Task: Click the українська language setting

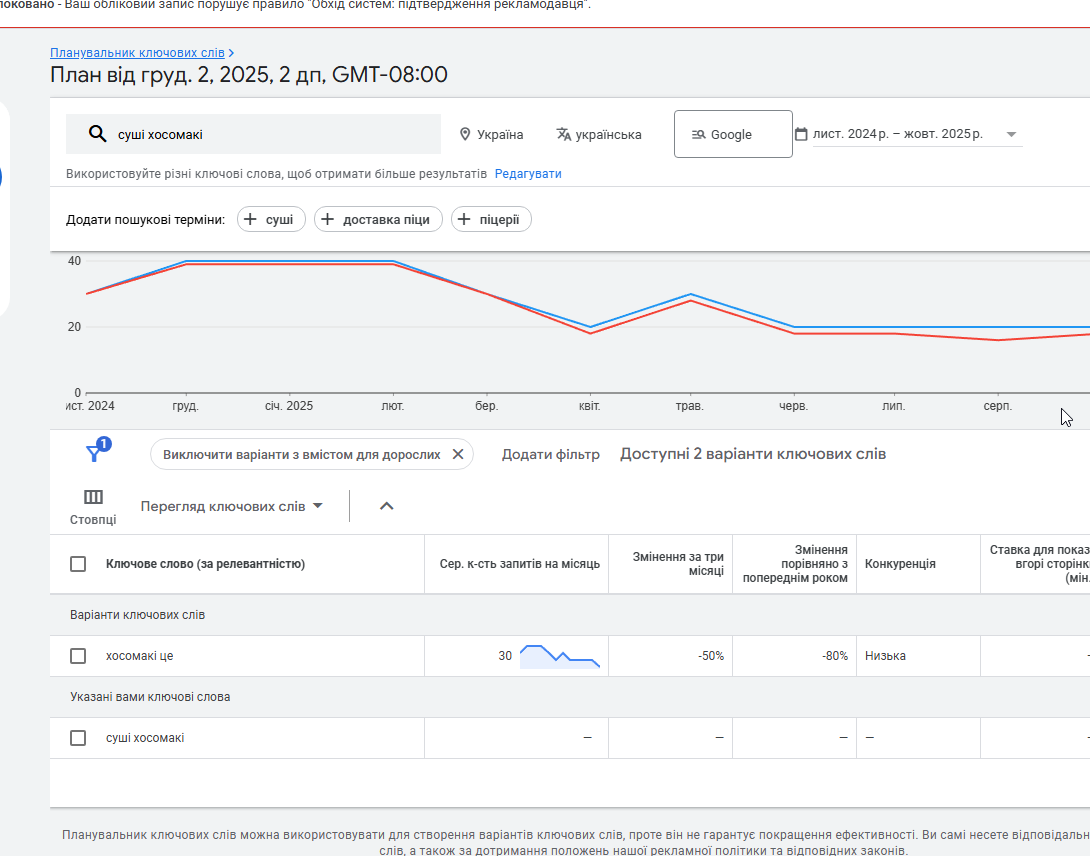Action: coord(599,134)
